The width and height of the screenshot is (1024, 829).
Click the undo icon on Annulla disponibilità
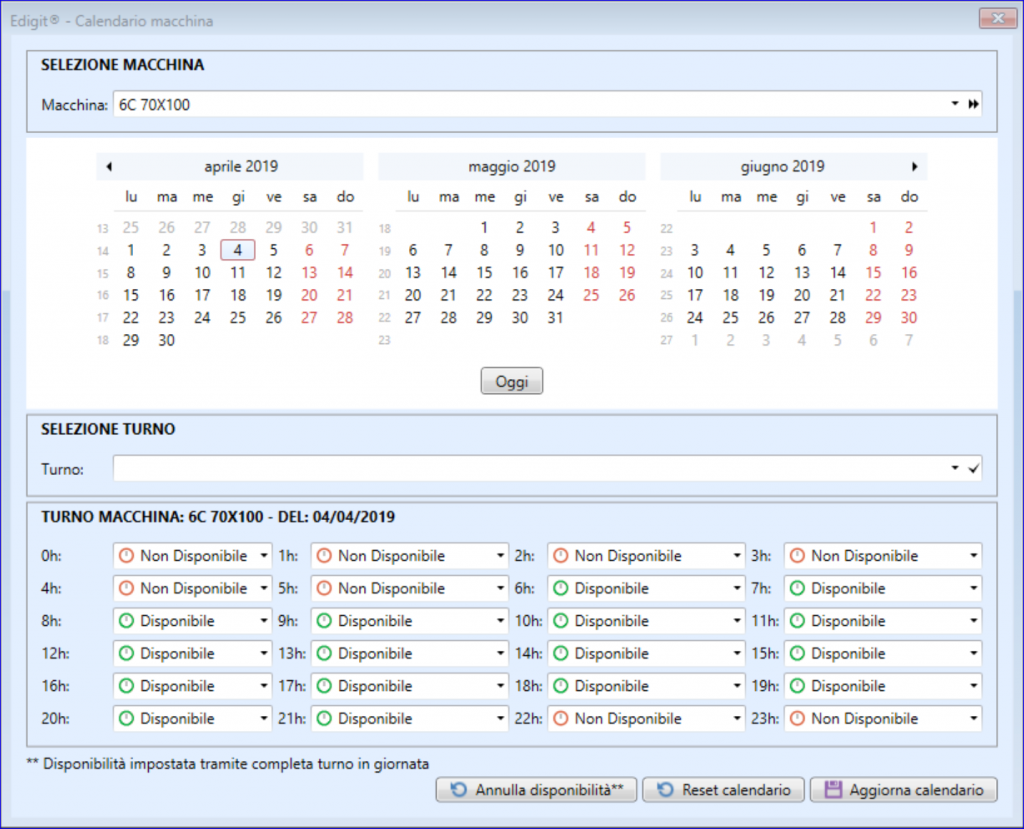click(x=458, y=789)
